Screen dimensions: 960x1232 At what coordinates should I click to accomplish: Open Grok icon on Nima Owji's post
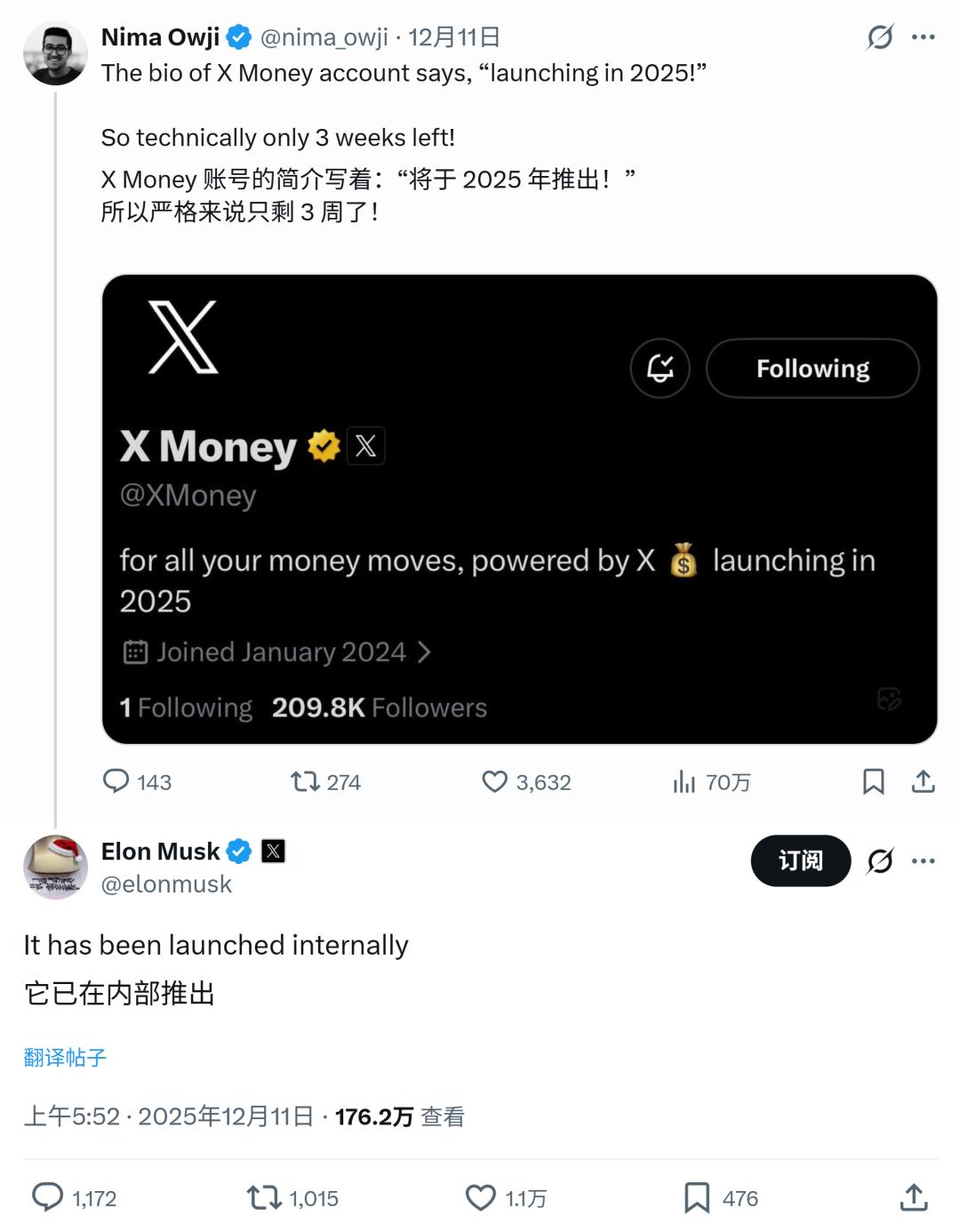pos(880,37)
